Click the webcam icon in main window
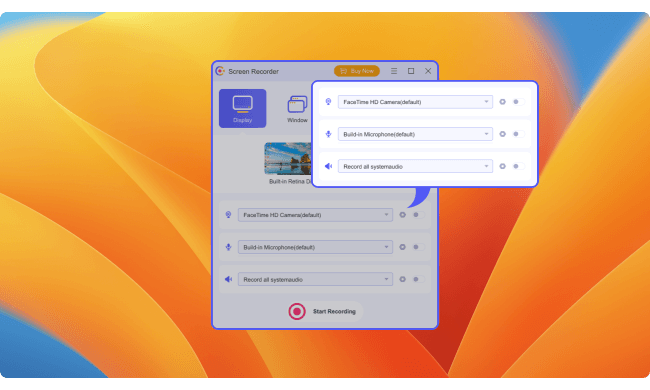Screen dimensions: 650x390 (228, 215)
